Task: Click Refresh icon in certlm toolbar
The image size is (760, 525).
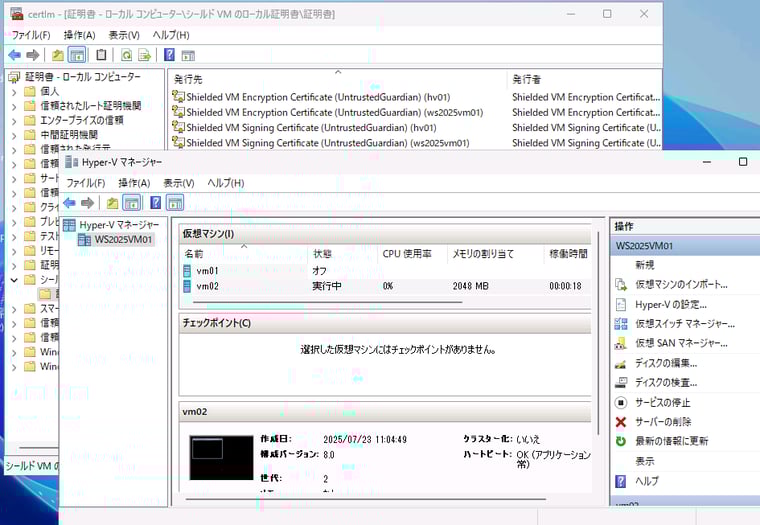Action: [127, 55]
